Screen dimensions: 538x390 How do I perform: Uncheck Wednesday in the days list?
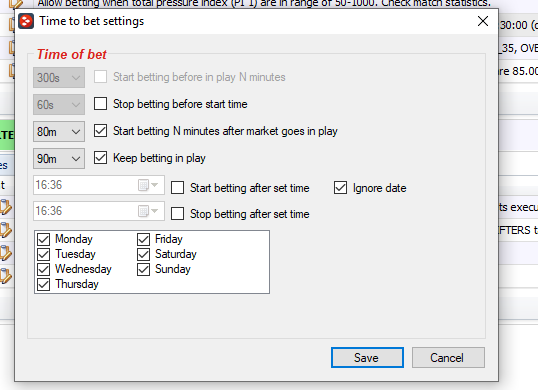pos(44,269)
